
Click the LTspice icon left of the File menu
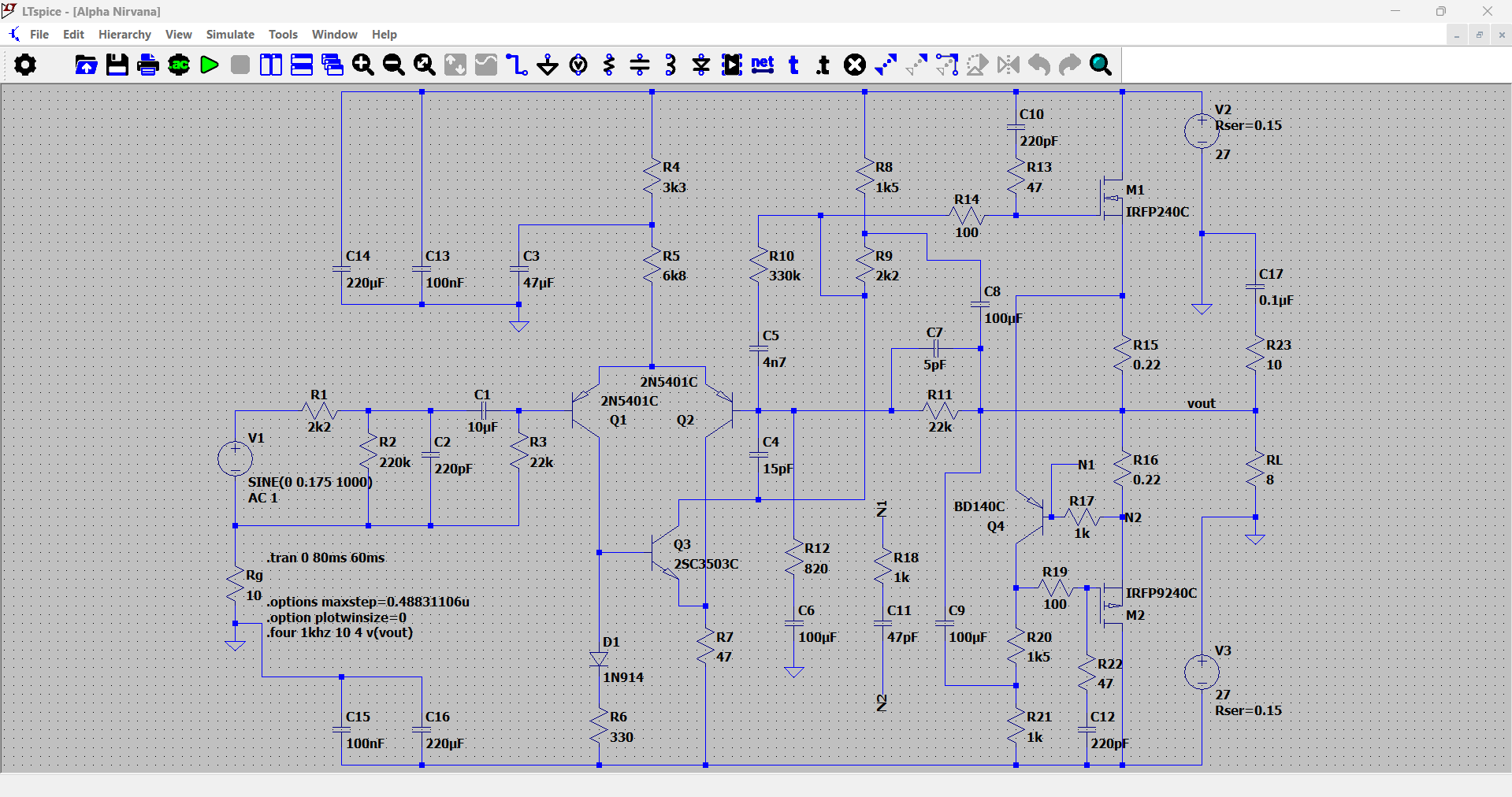click(14, 35)
